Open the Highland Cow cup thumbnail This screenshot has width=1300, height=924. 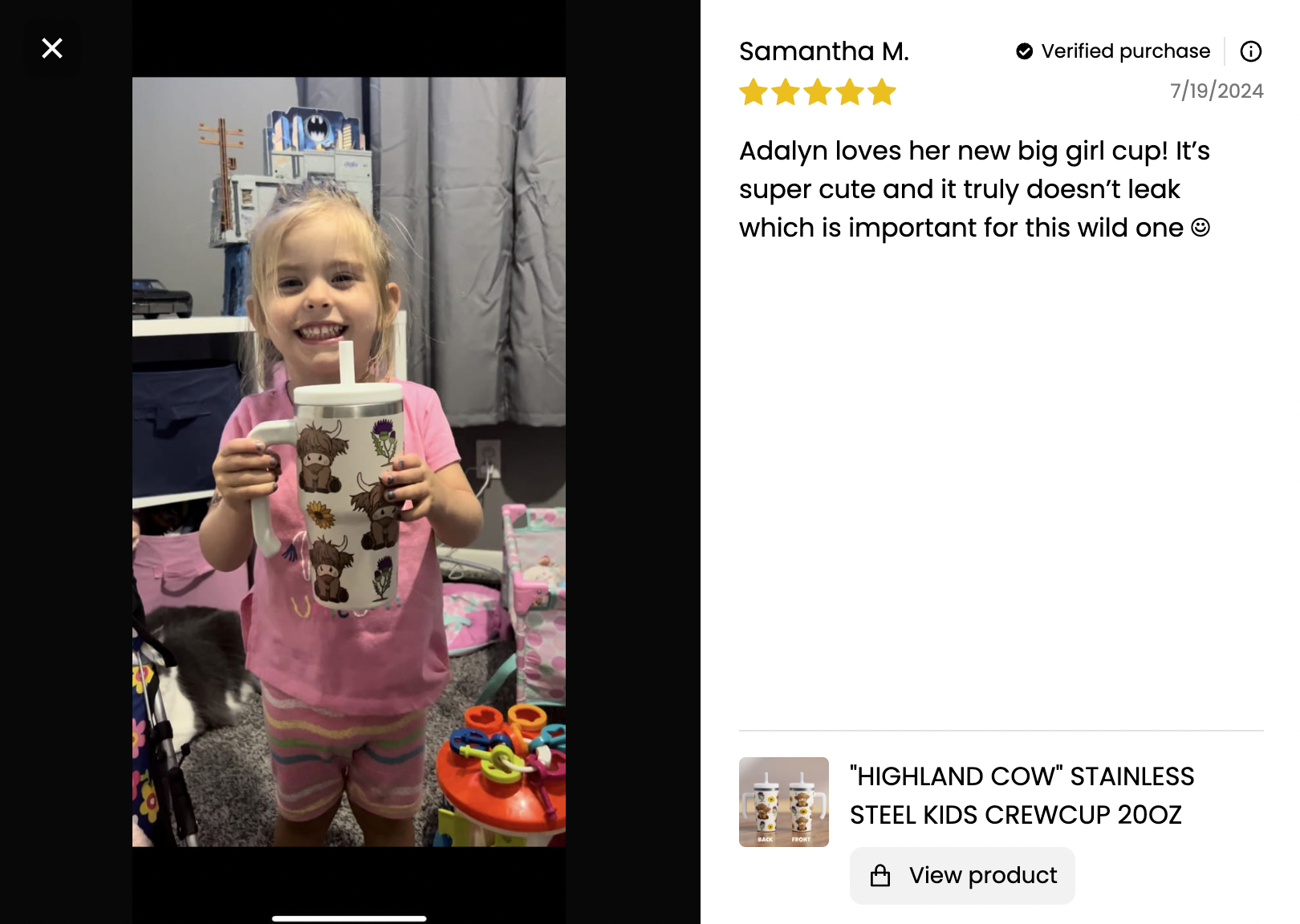pos(784,802)
